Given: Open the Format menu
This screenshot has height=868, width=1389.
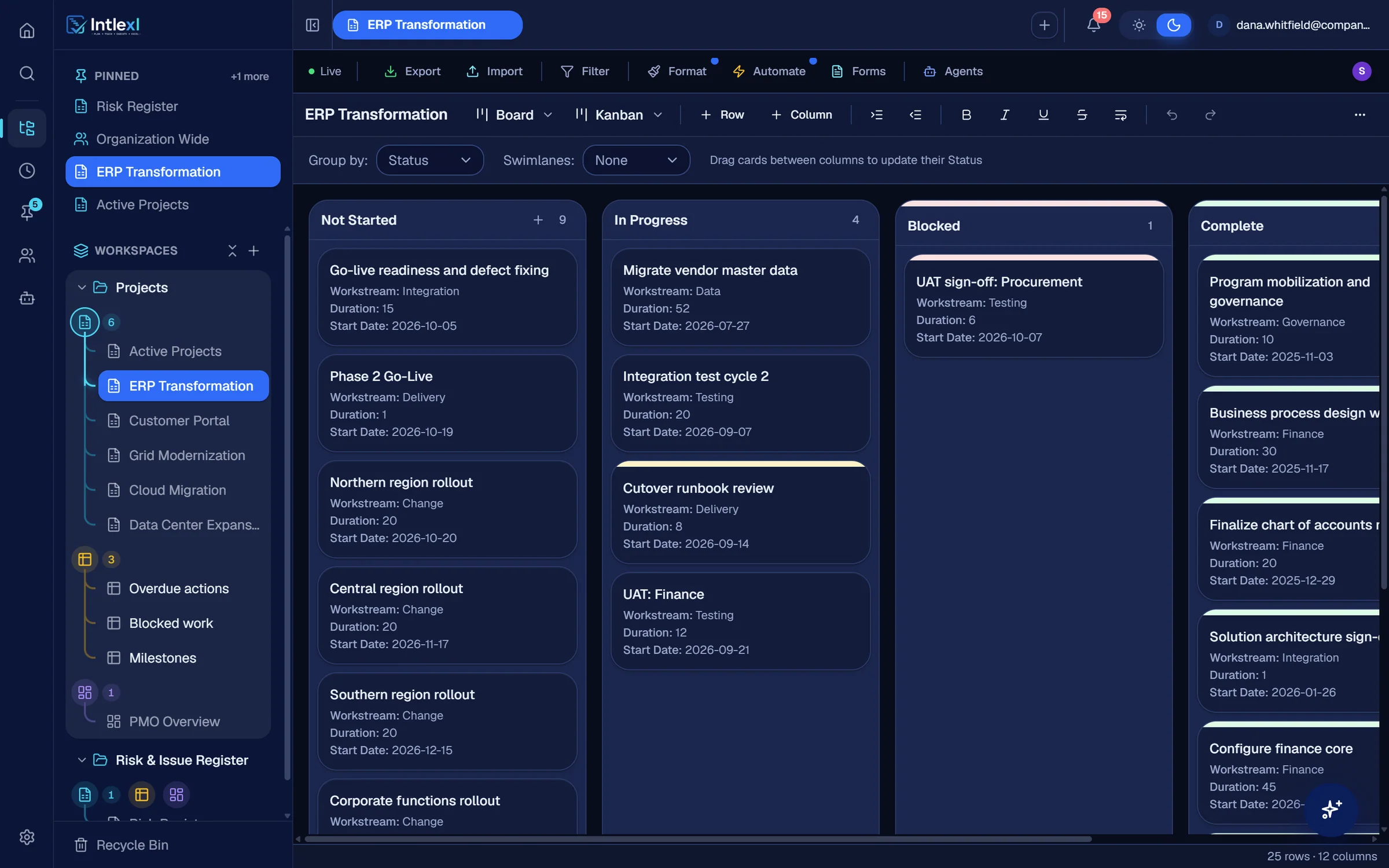Looking at the screenshot, I should pos(677,71).
